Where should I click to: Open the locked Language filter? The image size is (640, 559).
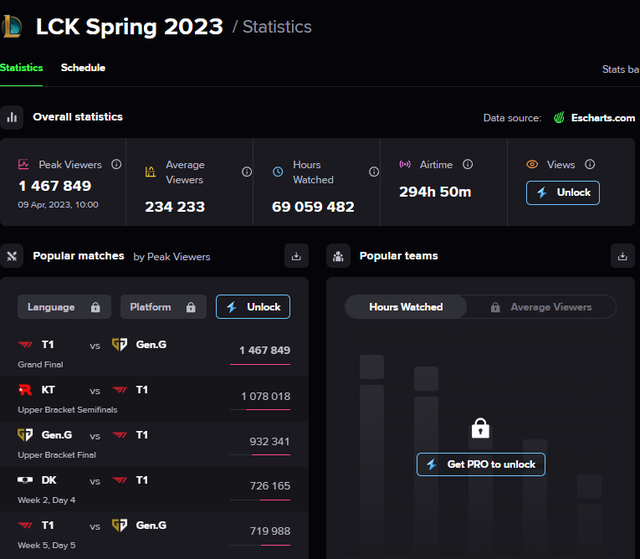[x=63, y=307]
